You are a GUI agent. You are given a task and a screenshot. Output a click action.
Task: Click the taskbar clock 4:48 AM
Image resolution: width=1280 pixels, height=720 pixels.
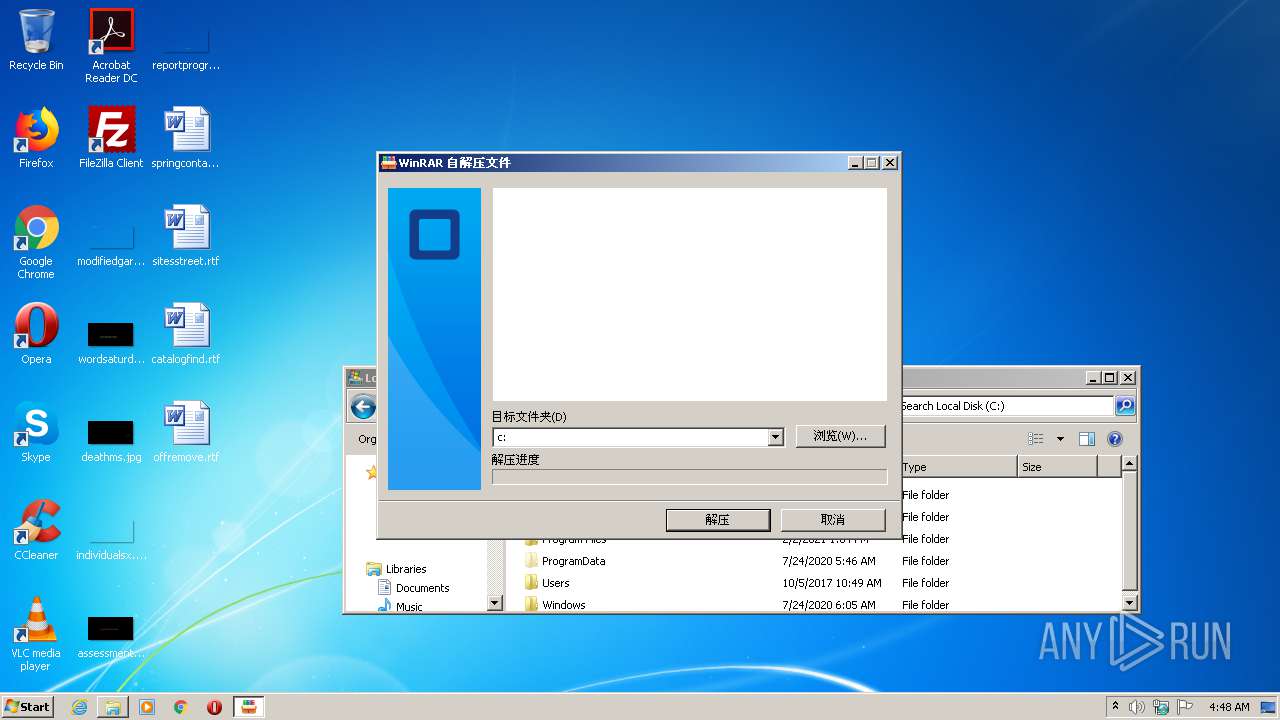pyautogui.click(x=1229, y=707)
